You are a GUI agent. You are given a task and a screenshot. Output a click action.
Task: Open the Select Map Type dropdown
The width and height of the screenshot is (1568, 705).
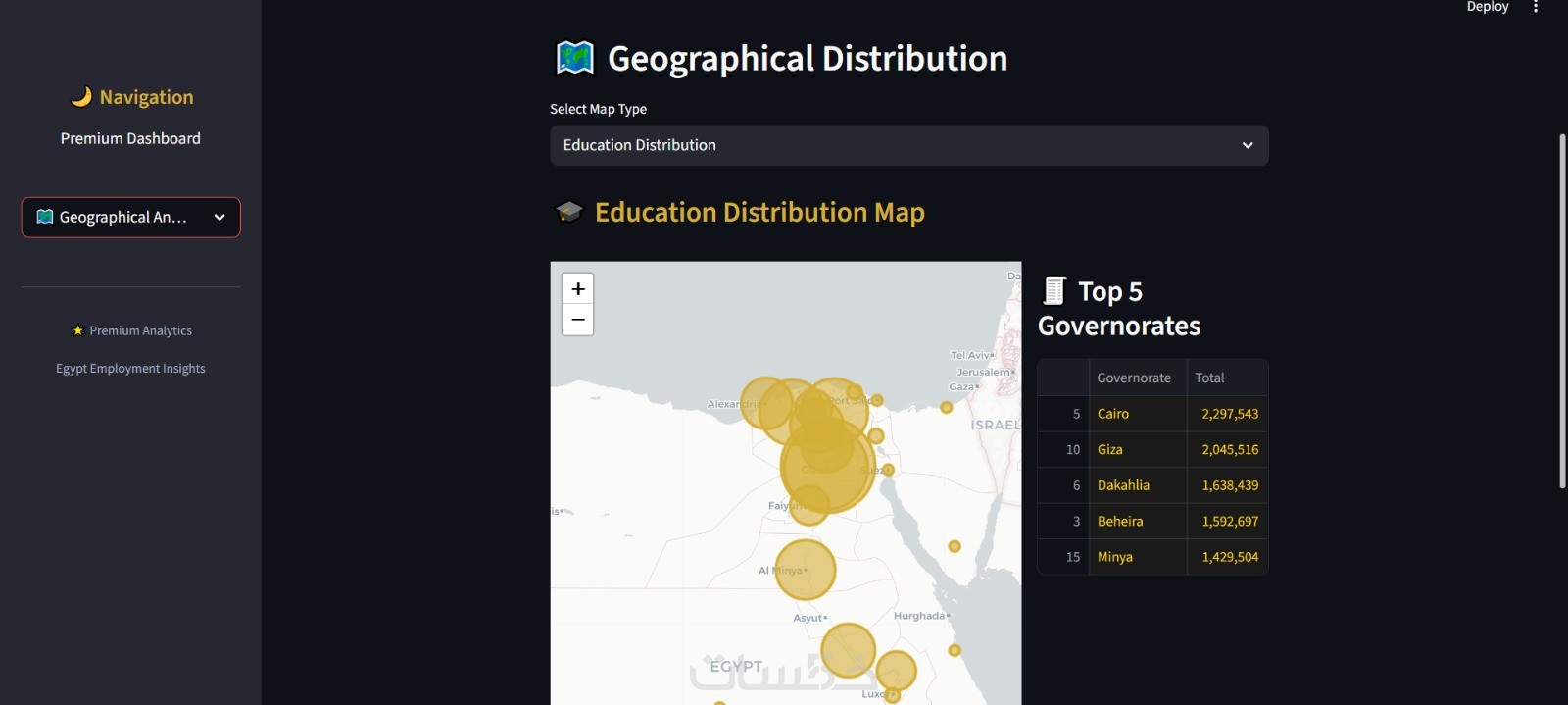(x=908, y=145)
